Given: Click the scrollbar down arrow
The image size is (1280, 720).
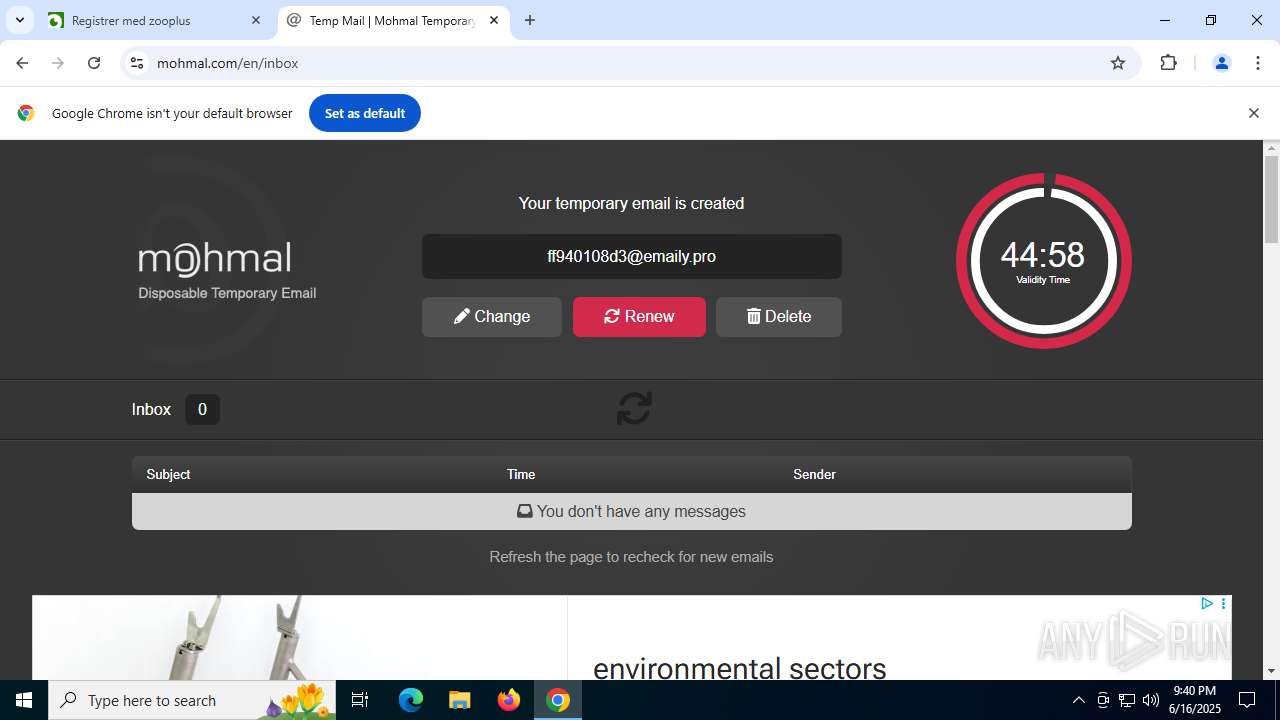Looking at the screenshot, I should point(1271,671).
